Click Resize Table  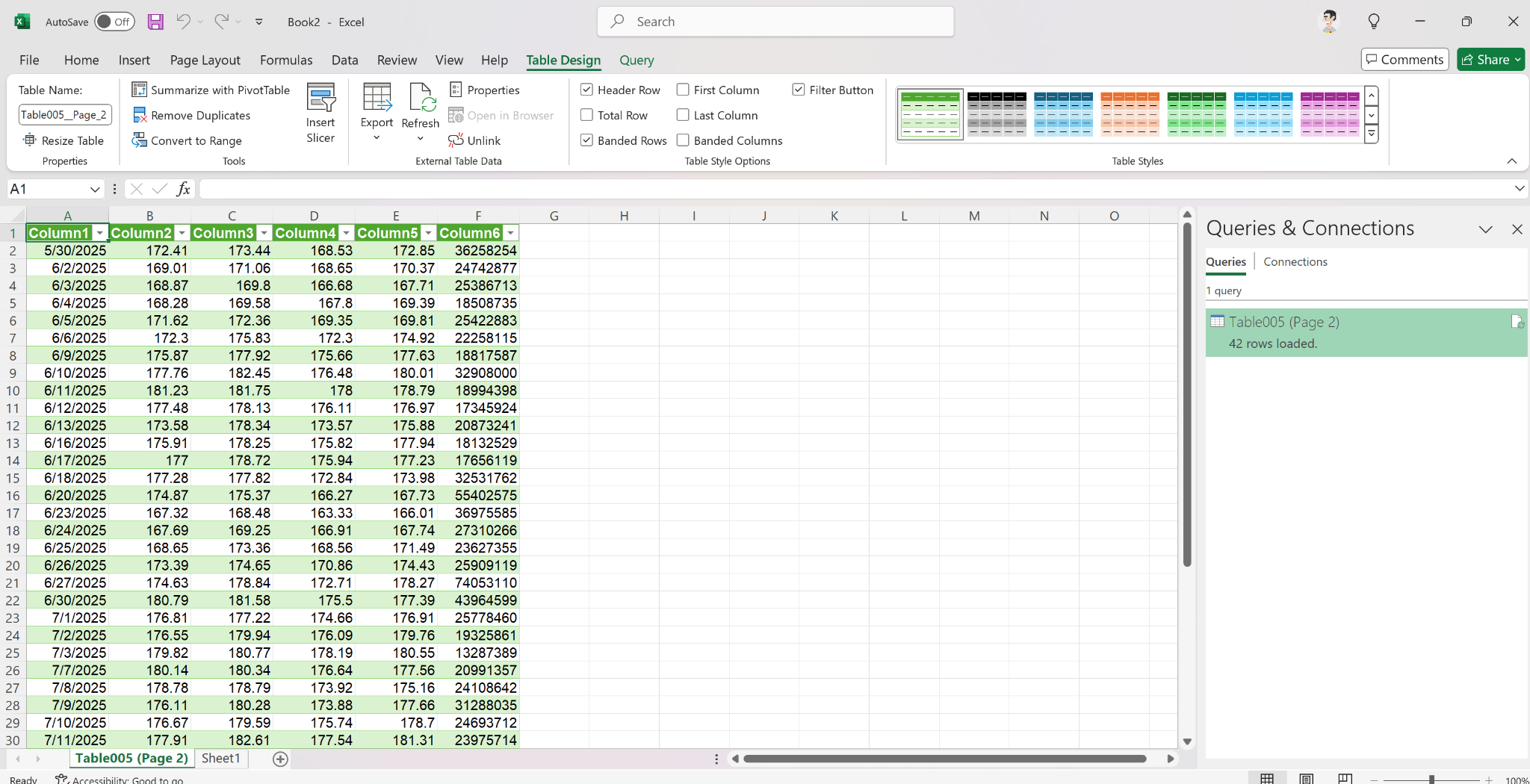pos(64,140)
